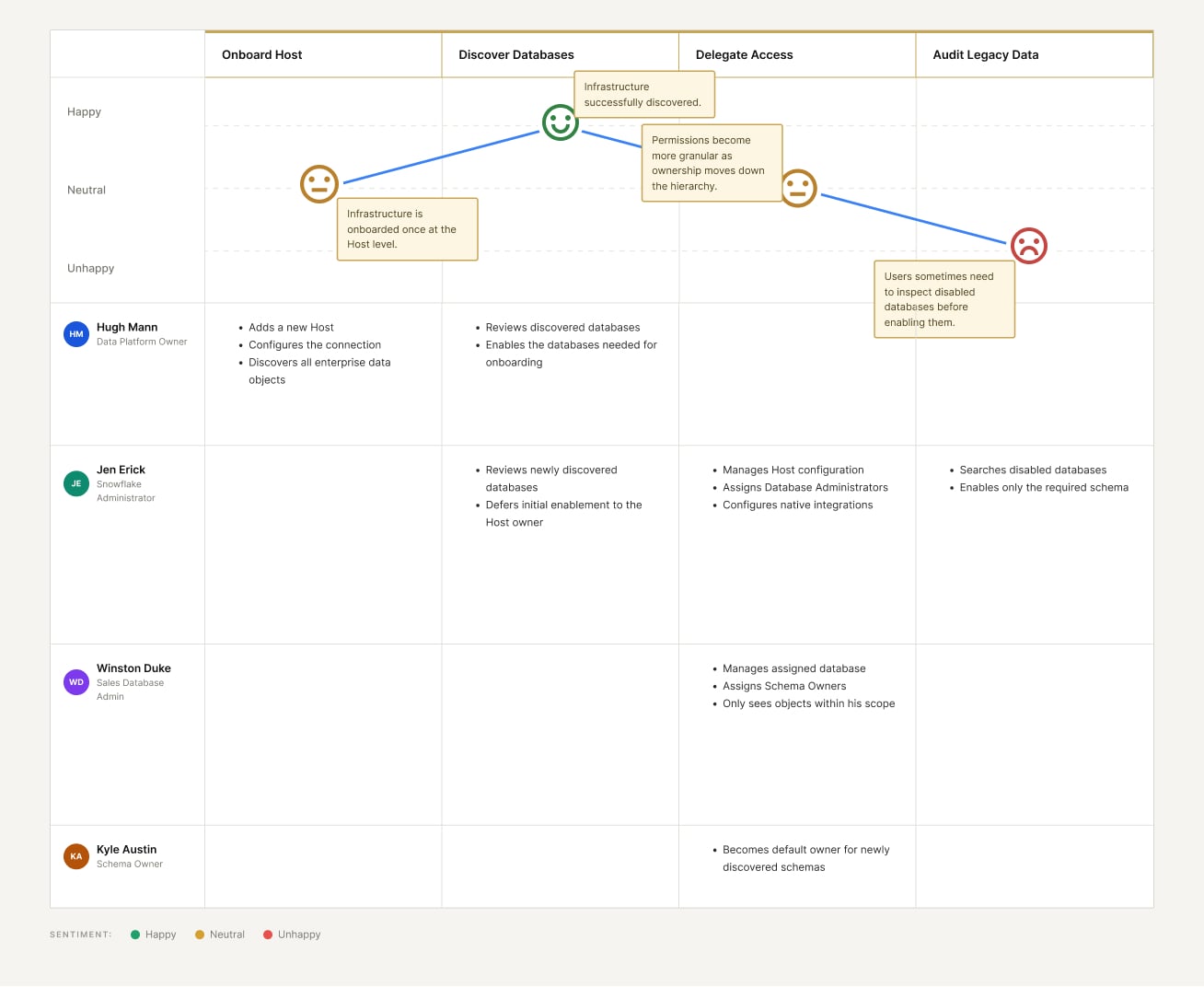Click 'Becomes default owner for newly discovered schemas'
1204x987 pixels.
(x=805, y=858)
